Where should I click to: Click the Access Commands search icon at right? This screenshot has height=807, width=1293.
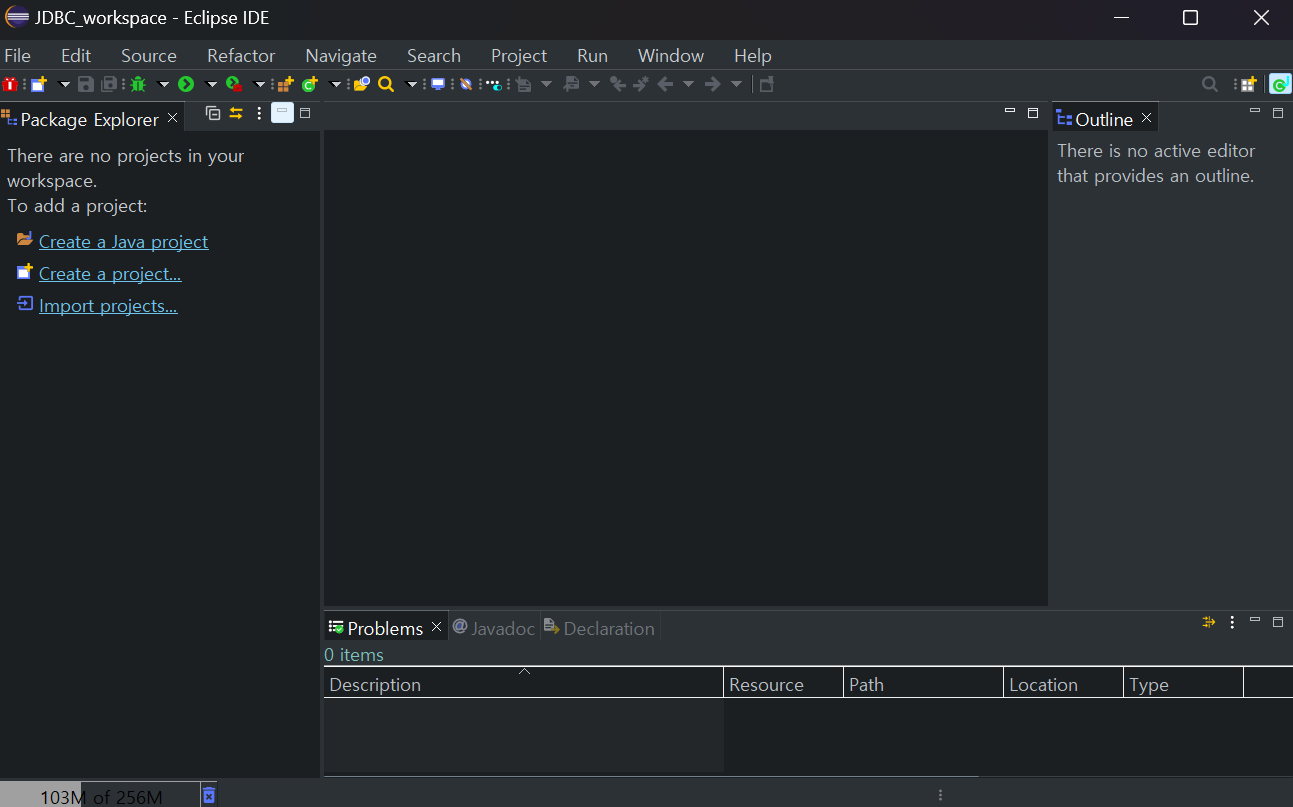point(1210,85)
